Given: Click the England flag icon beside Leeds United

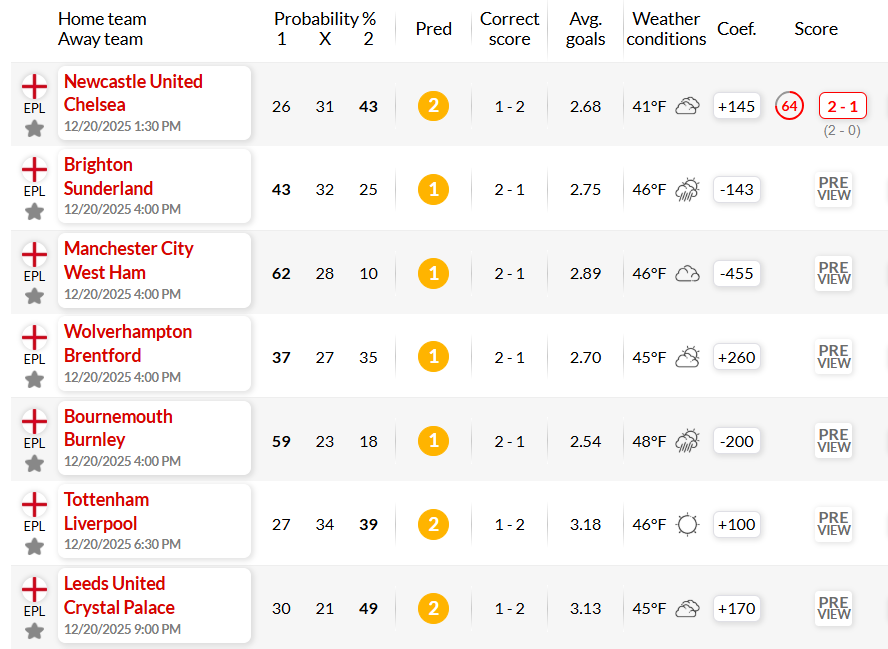Looking at the screenshot, I should [x=35, y=590].
